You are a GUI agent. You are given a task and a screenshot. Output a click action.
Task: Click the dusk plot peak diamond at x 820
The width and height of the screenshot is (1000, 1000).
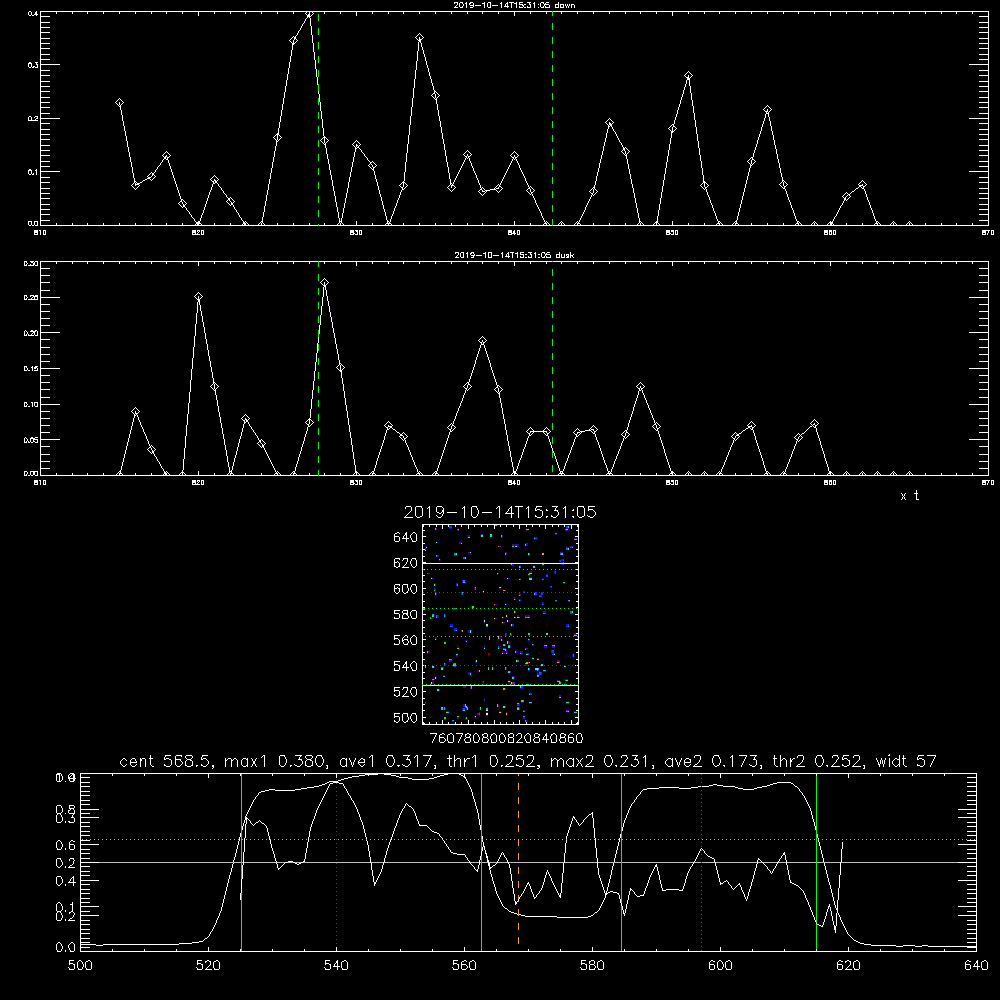tap(198, 297)
